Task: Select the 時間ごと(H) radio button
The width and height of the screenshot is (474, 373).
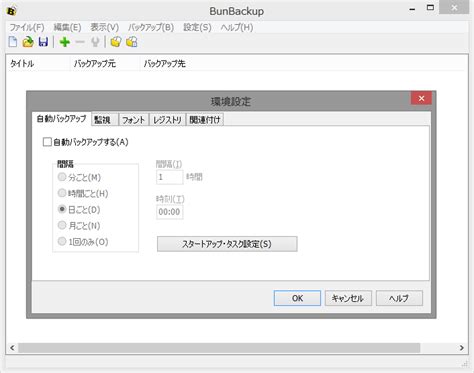Action: click(62, 193)
